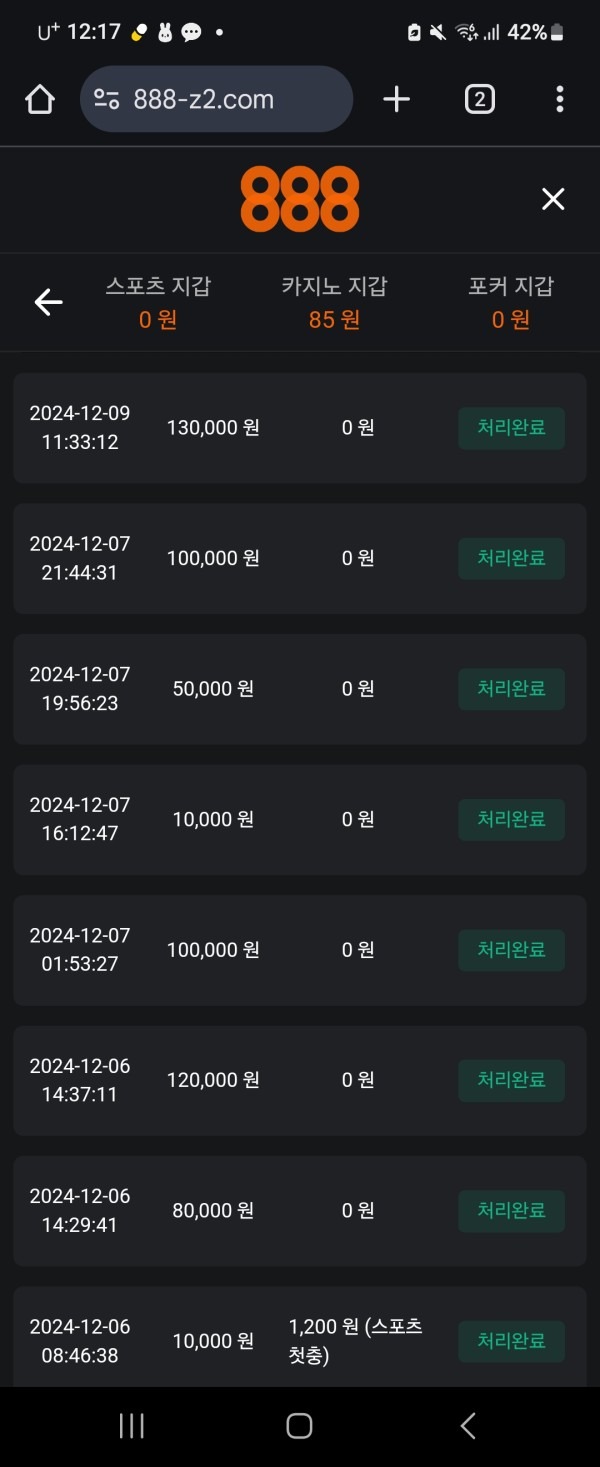This screenshot has height=1467, width=600.
Task: Tap the 888 site logo
Action: pos(299,198)
